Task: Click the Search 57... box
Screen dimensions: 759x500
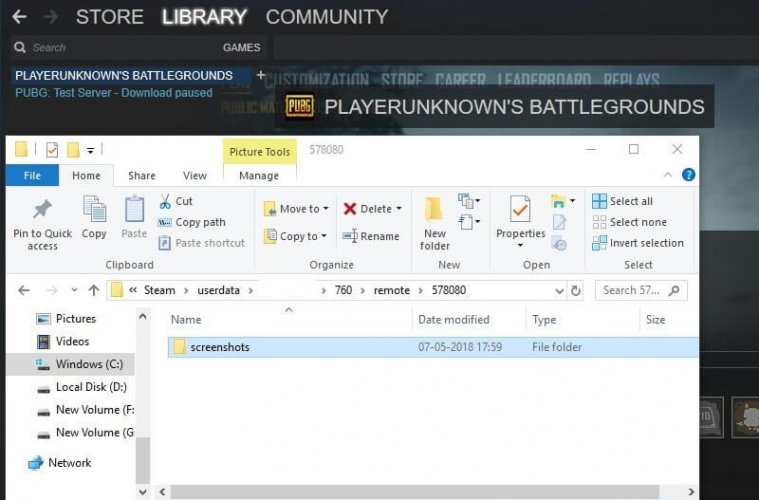Action: pyautogui.click(x=641, y=290)
